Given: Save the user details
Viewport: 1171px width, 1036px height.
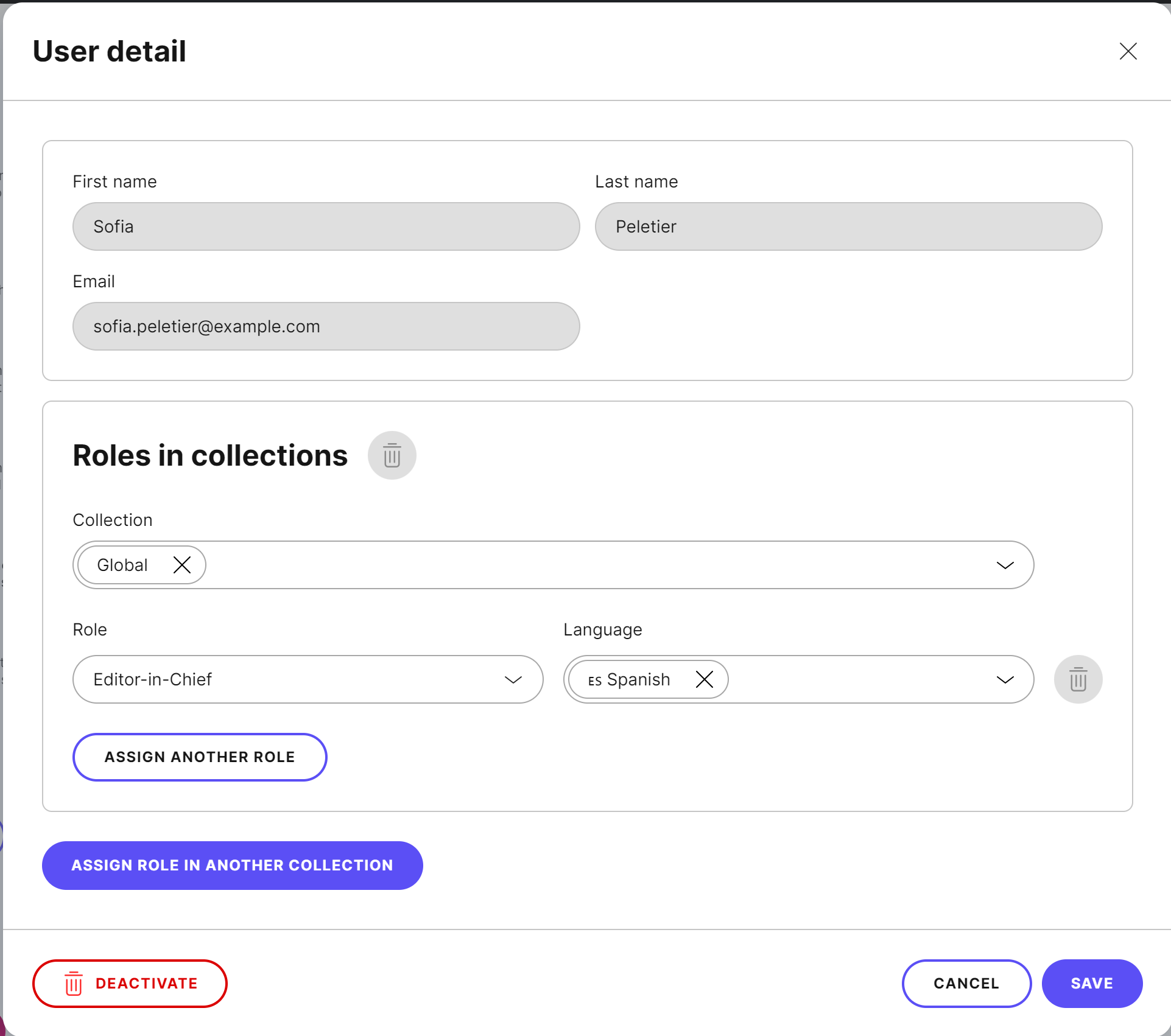Looking at the screenshot, I should point(1091,984).
